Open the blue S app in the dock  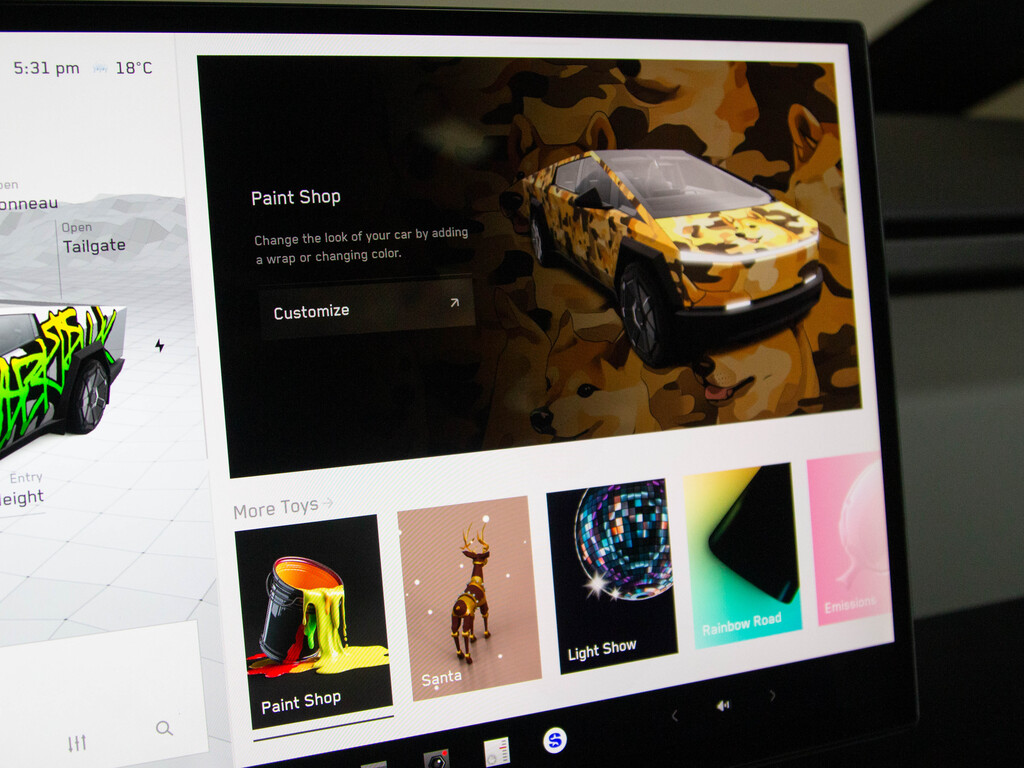tap(554, 740)
